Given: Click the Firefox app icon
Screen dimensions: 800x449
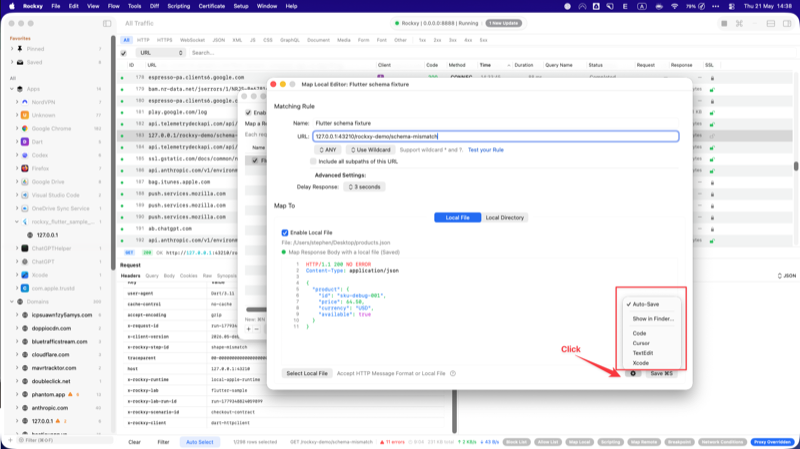Looking at the screenshot, I should click(x=24, y=168).
